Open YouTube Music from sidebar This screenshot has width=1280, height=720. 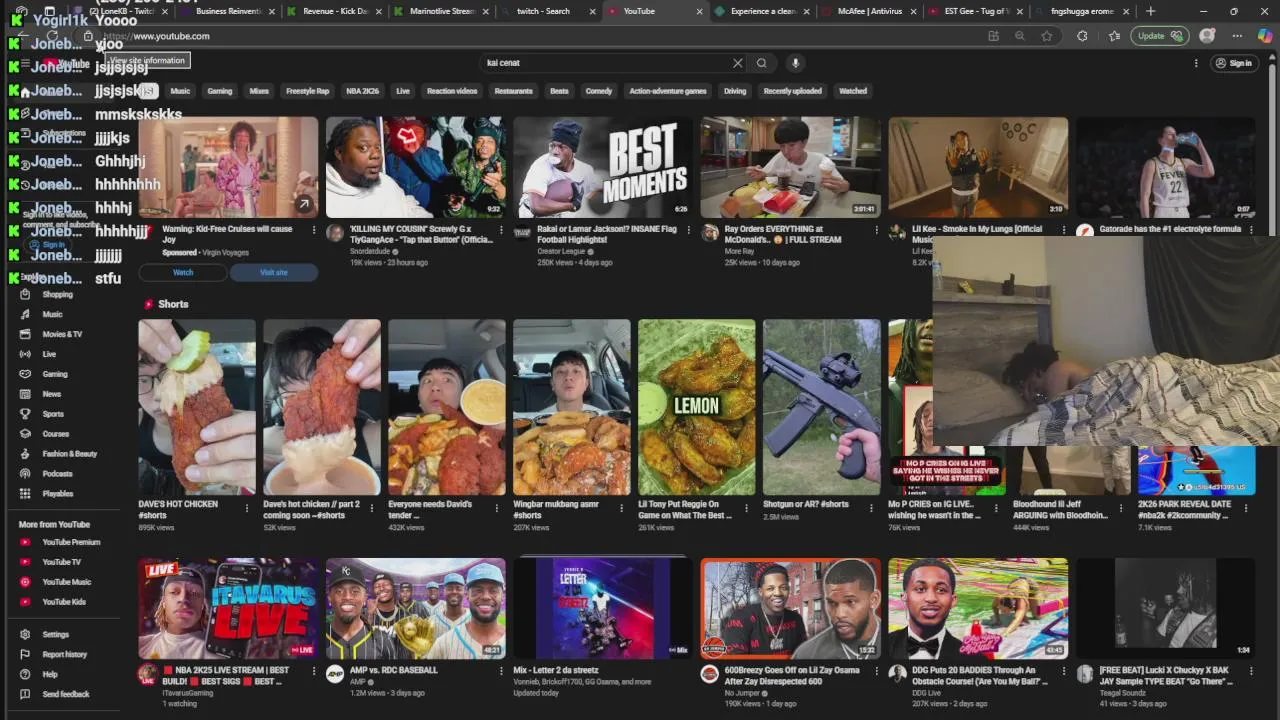click(x=66, y=582)
